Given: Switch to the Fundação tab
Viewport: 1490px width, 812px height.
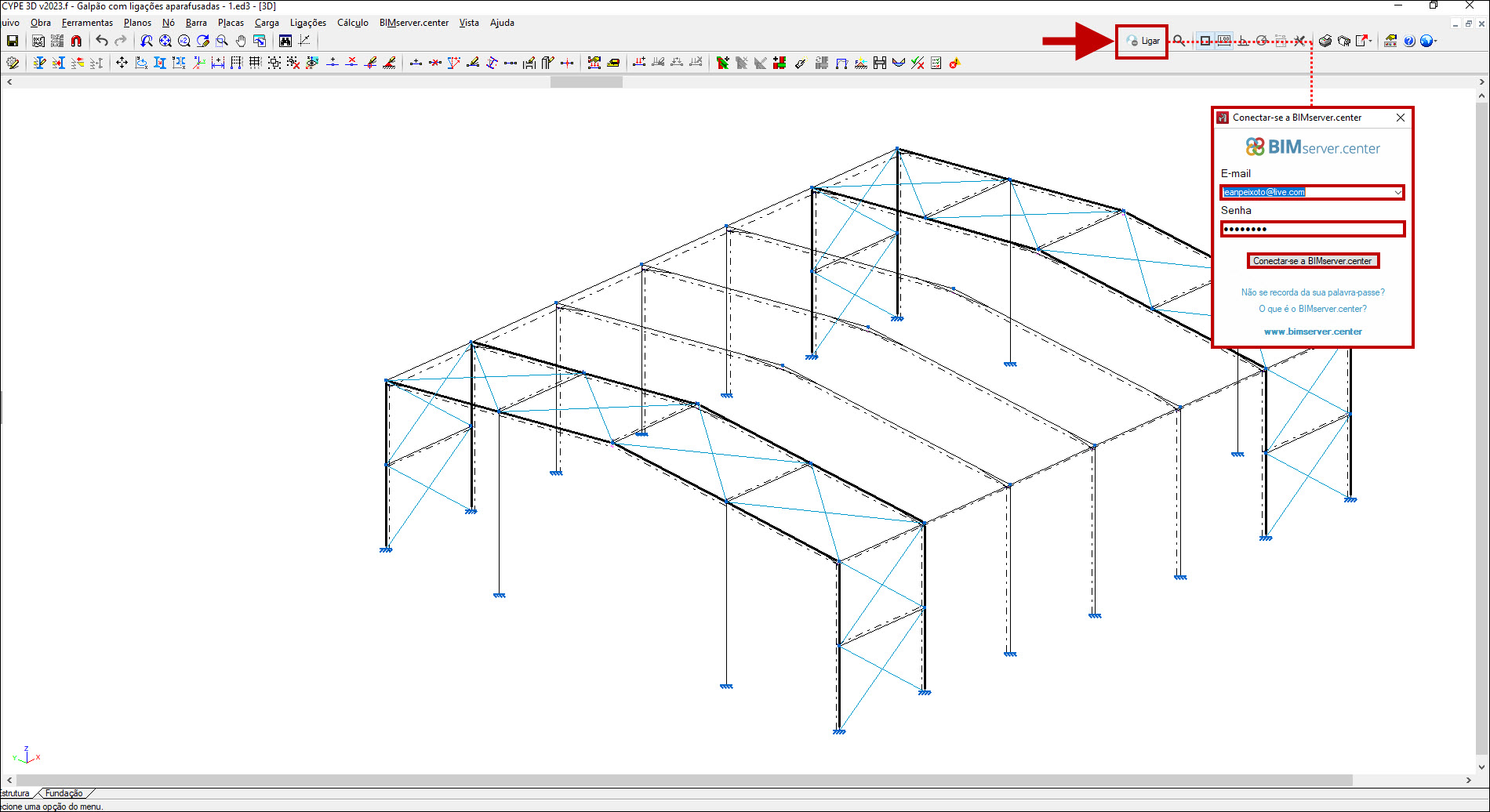Looking at the screenshot, I should 64,793.
